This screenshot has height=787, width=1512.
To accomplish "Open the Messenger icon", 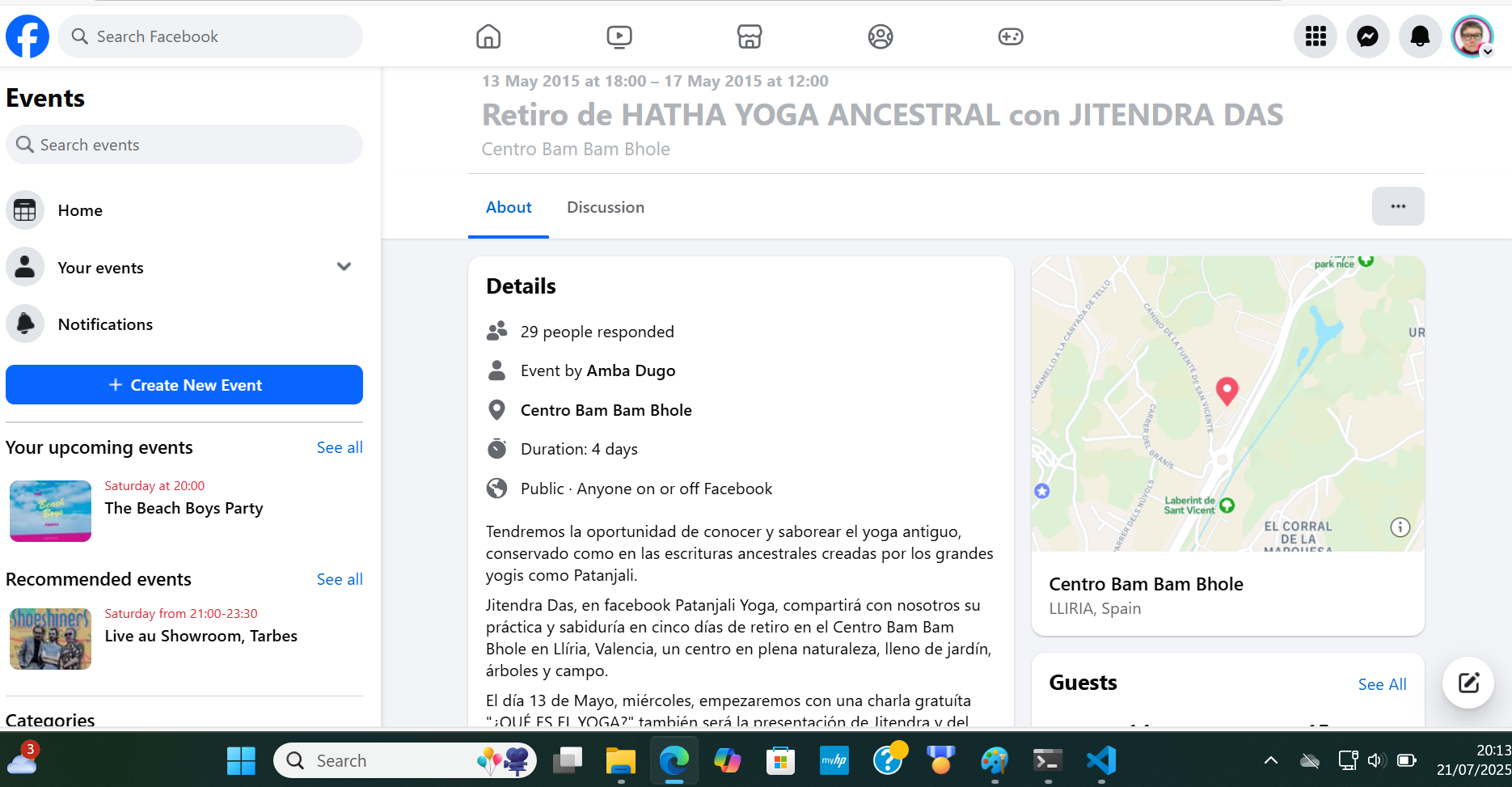I will (1368, 36).
